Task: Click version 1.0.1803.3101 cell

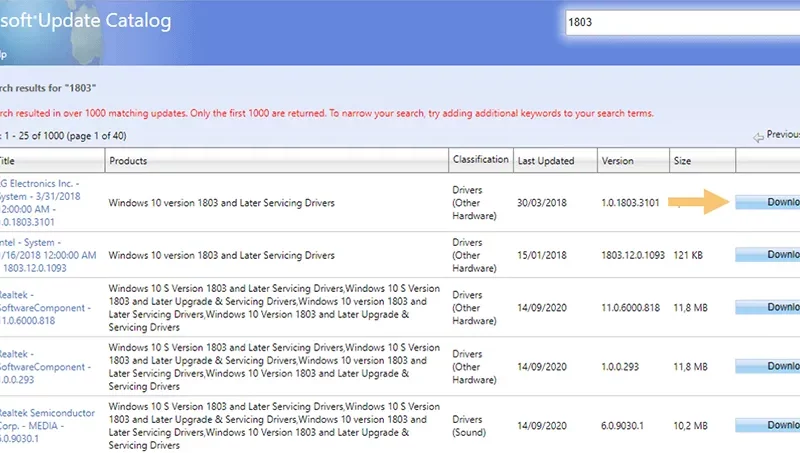Action: (630, 203)
